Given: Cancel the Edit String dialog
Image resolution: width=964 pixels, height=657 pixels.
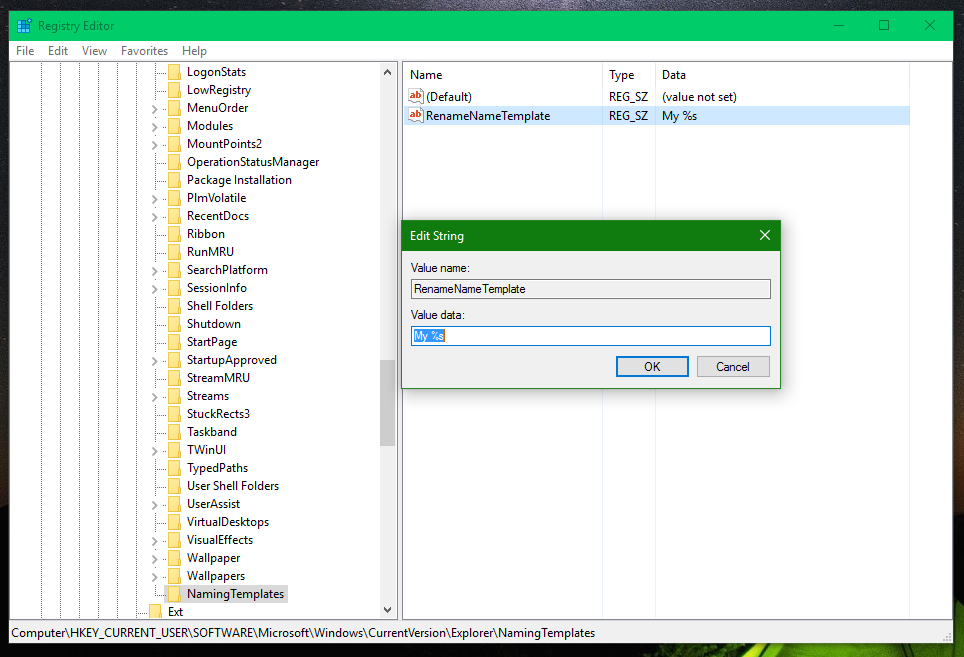Looking at the screenshot, I should point(733,367).
